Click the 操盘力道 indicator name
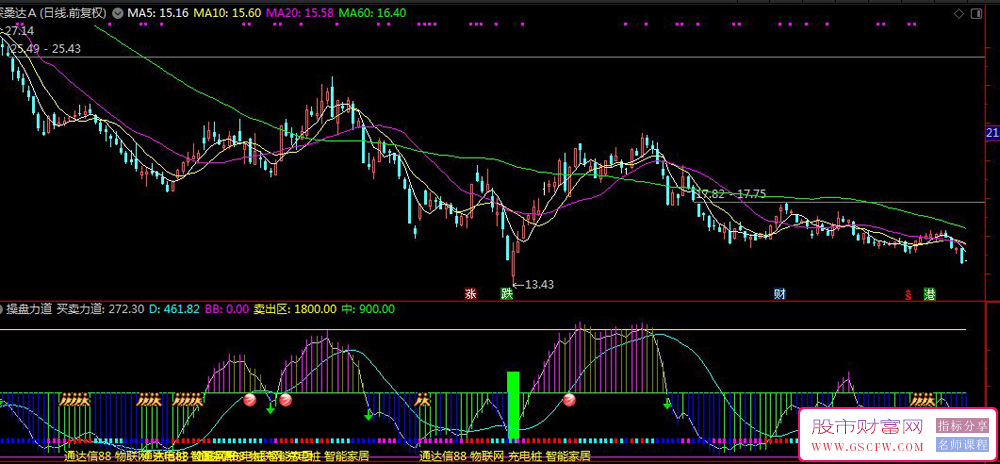 [29, 309]
